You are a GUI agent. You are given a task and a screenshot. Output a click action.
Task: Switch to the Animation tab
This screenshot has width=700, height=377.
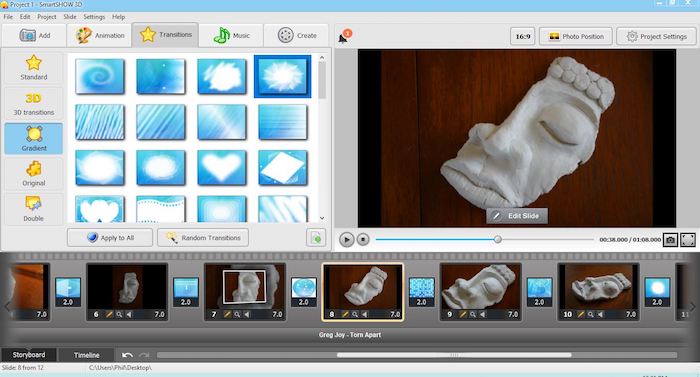click(100, 35)
